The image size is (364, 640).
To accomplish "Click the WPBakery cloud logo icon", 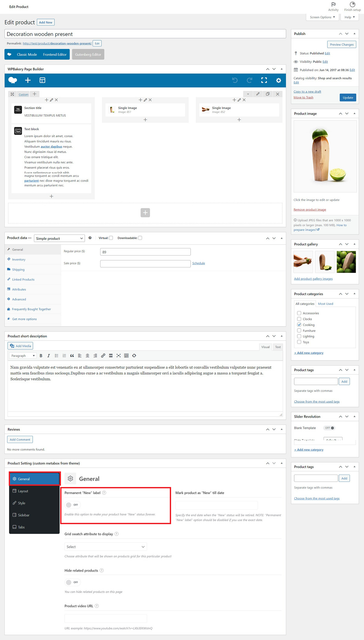I will (x=13, y=80).
